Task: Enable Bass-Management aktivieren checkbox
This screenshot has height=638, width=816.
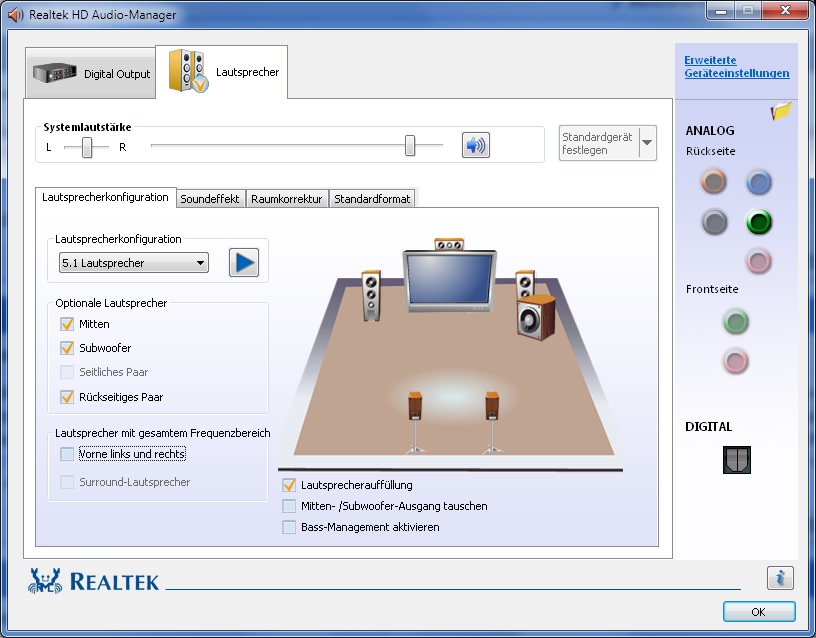Action: click(x=289, y=527)
